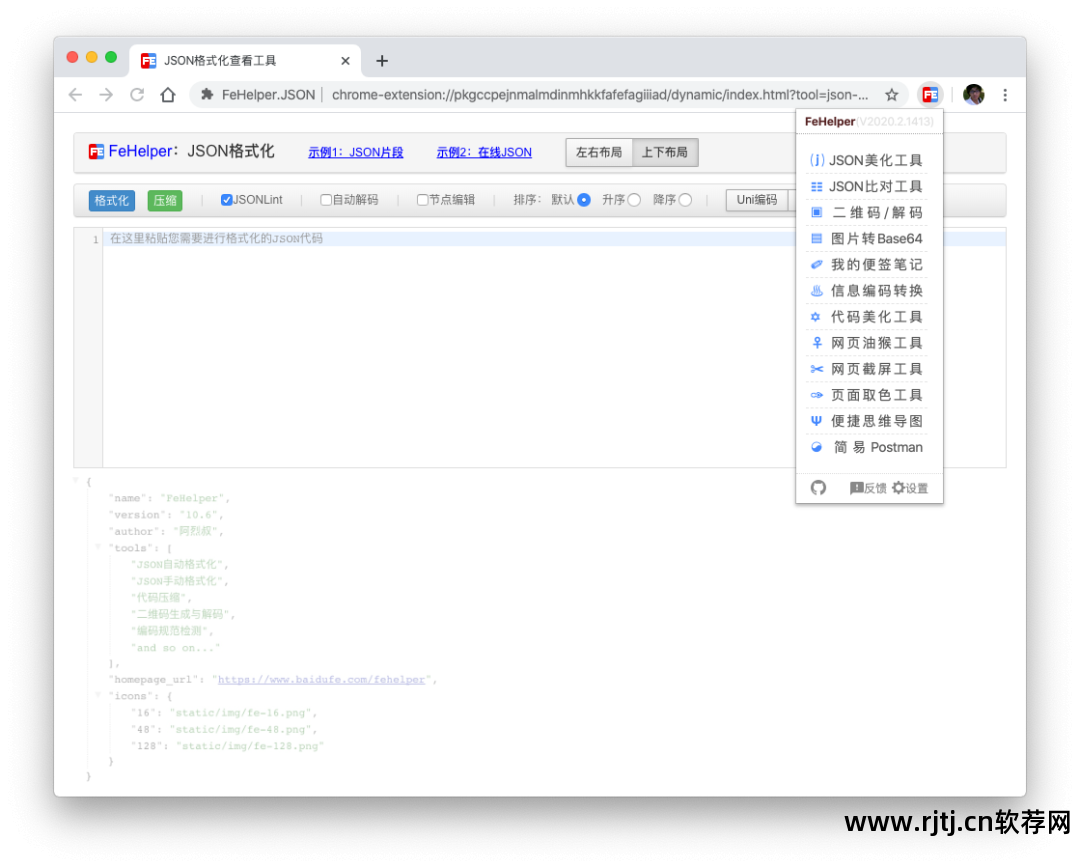Launch the 二维码/解码 tool
1080x868 pixels.
point(868,212)
